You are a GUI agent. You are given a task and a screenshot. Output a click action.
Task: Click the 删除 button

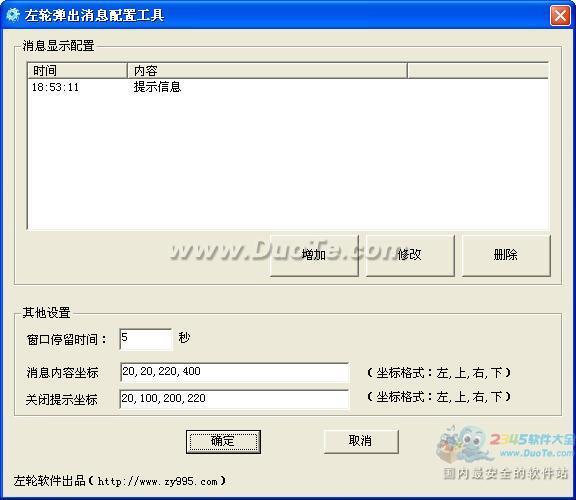[506, 255]
